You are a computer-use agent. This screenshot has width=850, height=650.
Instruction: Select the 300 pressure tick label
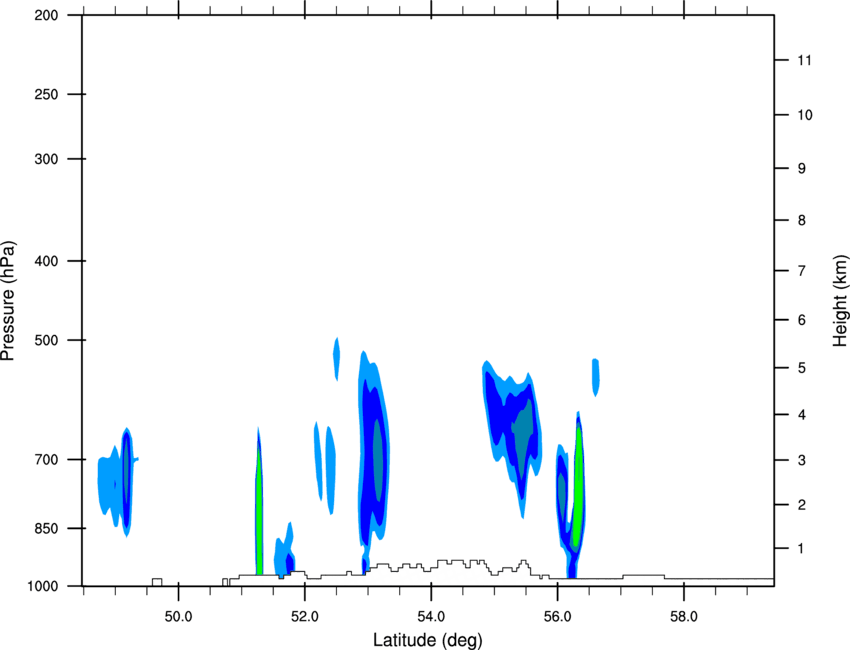click(x=47, y=159)
